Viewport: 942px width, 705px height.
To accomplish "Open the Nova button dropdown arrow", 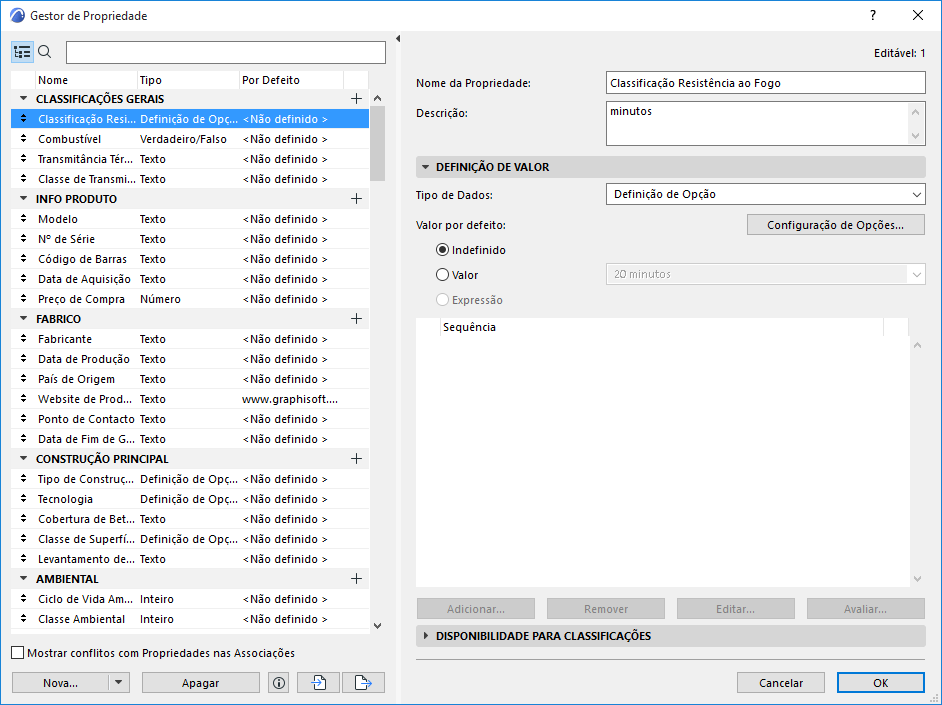I will 118,683.
